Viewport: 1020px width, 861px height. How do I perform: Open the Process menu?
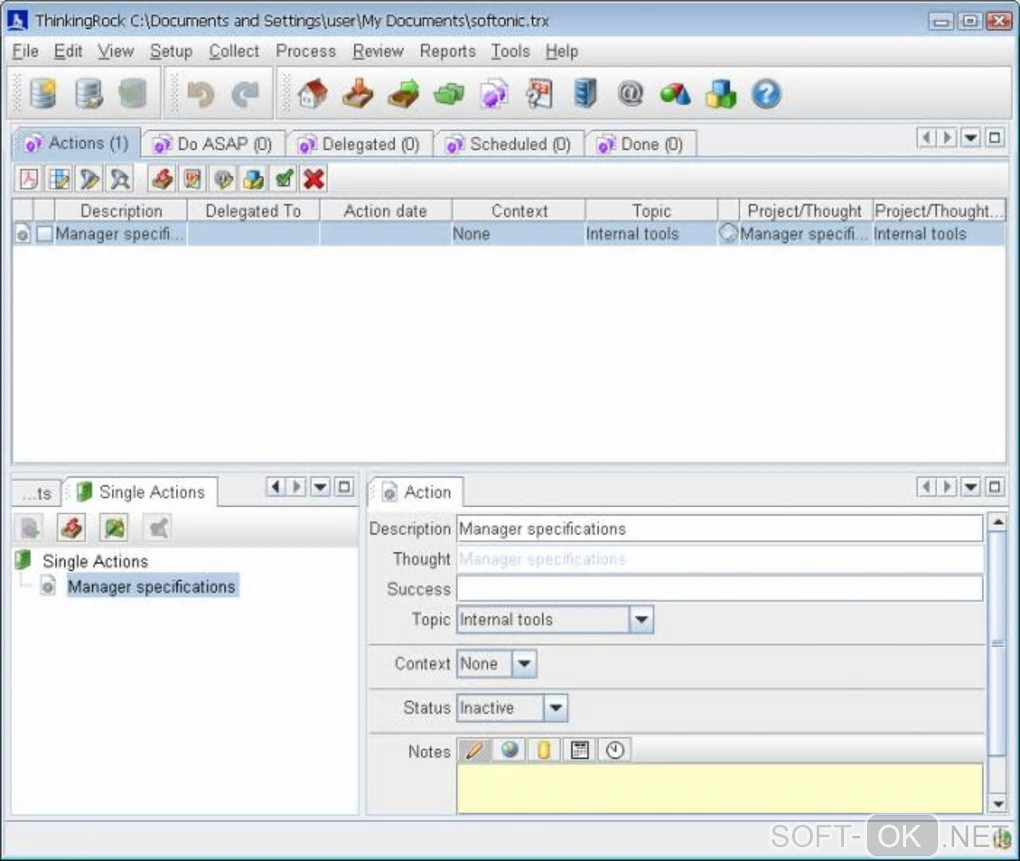306,51
